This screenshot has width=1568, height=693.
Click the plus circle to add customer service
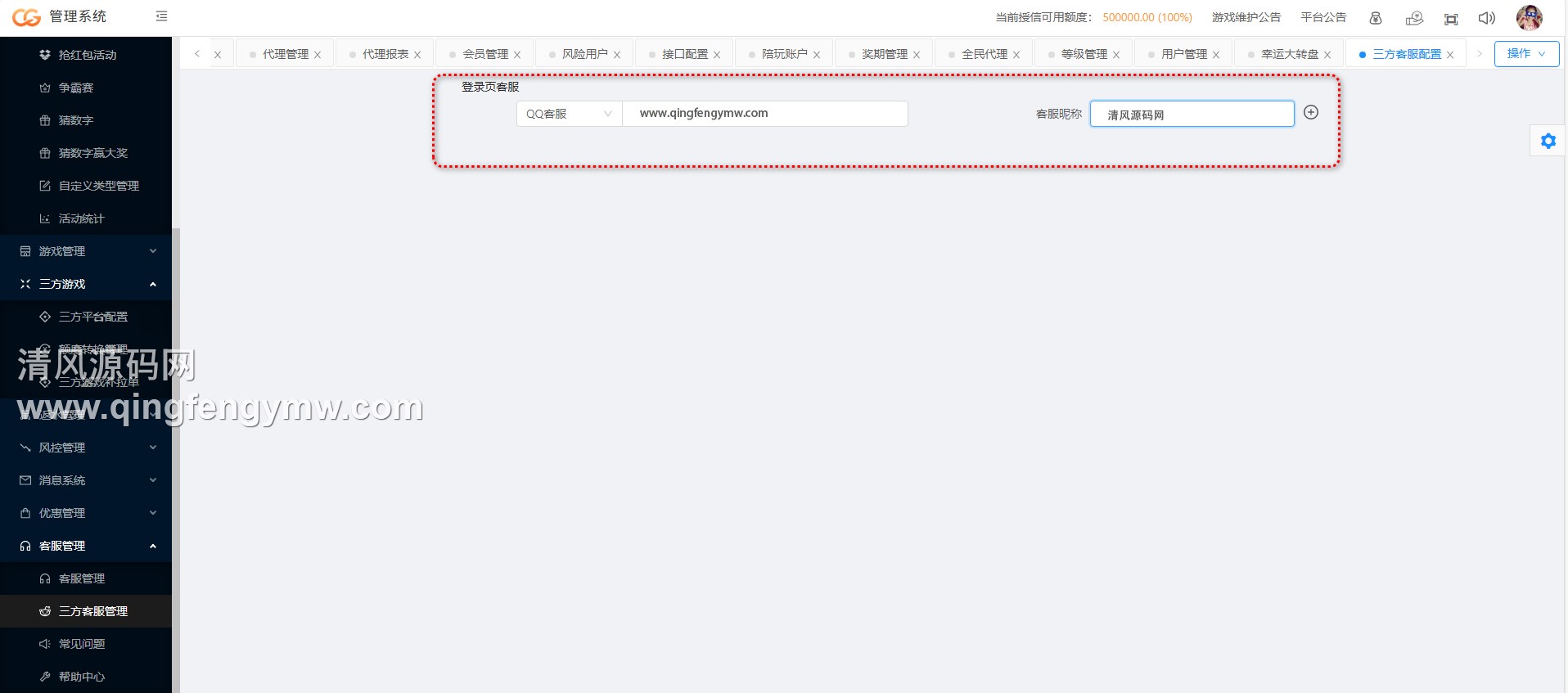pos(1310,113)
